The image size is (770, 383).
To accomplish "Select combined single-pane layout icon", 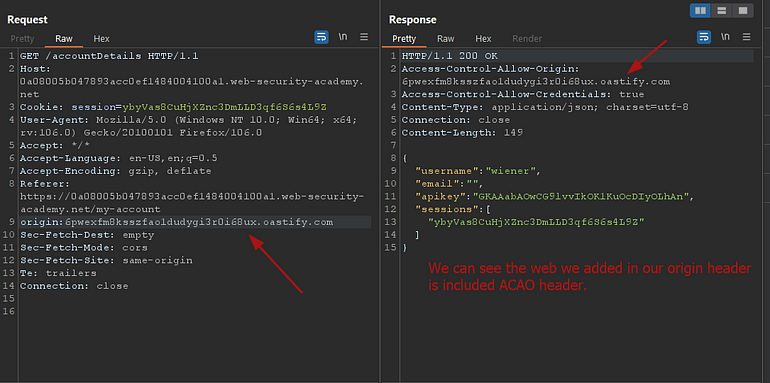I will tap(742, 10).
